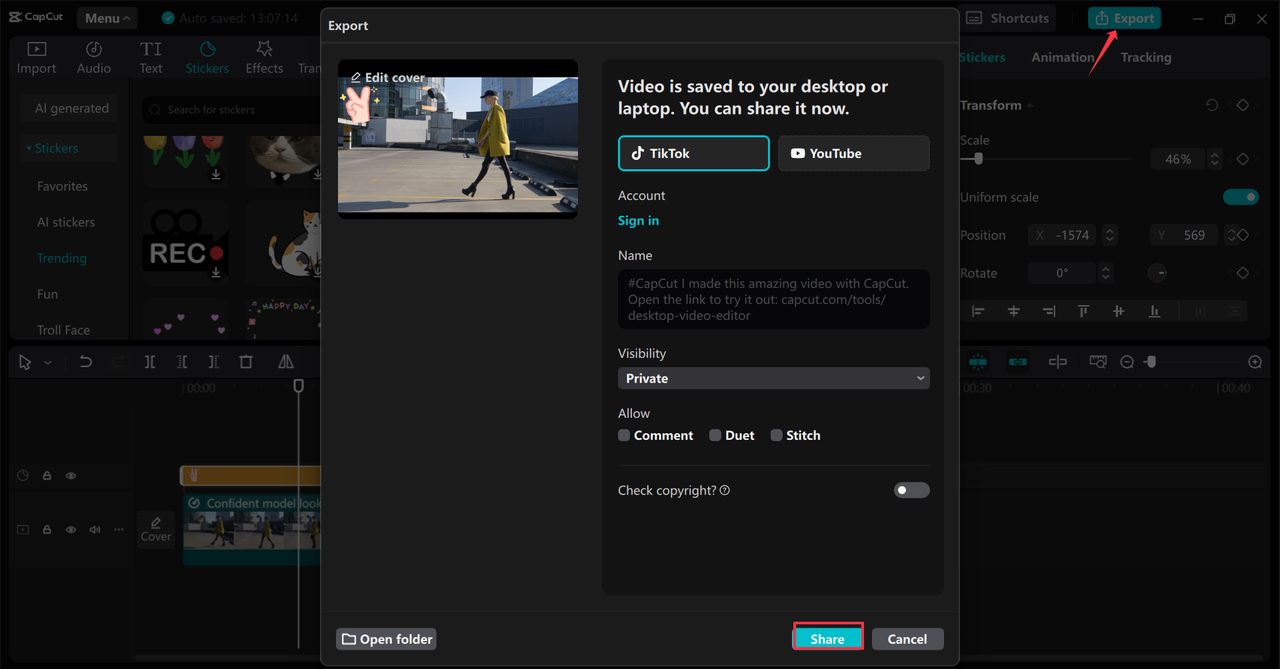1280x669 pixels.
Task: Select YouTube sharing tab
Action: [x=854, y=153]
